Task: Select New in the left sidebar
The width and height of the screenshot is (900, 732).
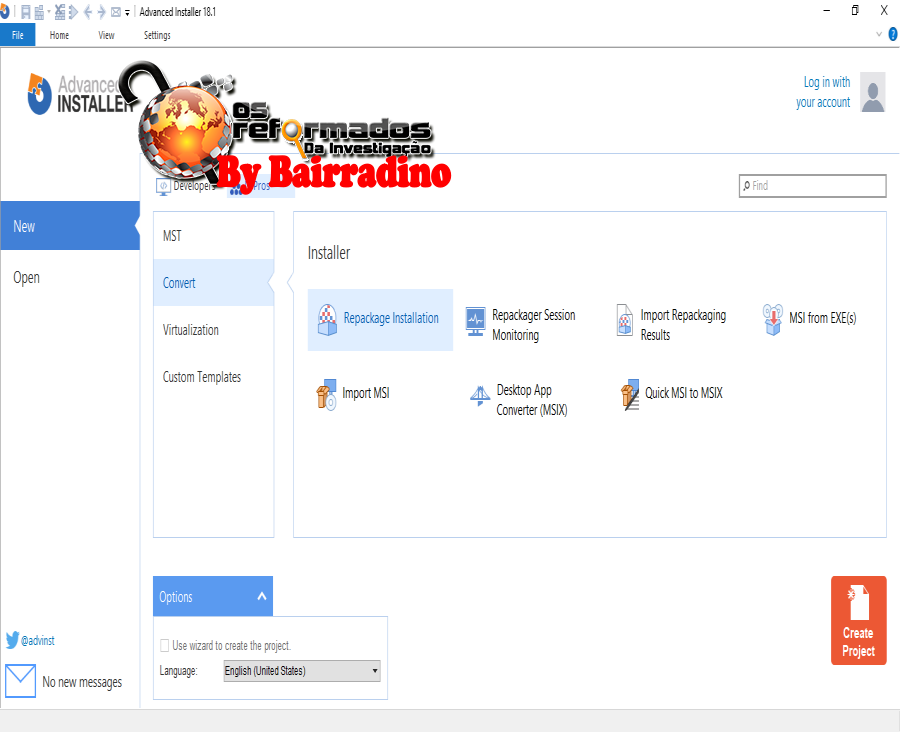Action: [69, 226]
